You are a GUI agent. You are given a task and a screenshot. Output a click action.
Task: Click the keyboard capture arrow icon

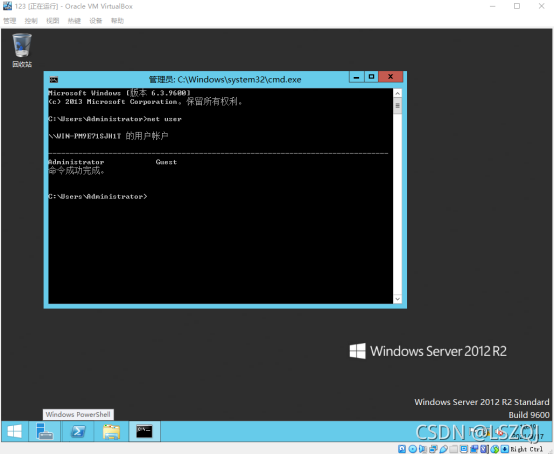tap(505, 449)
